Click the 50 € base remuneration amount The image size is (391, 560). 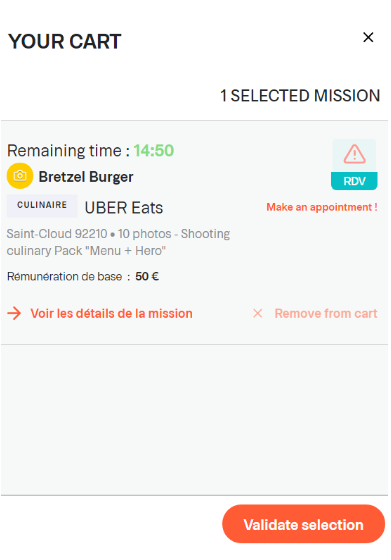tap(147, 276)
